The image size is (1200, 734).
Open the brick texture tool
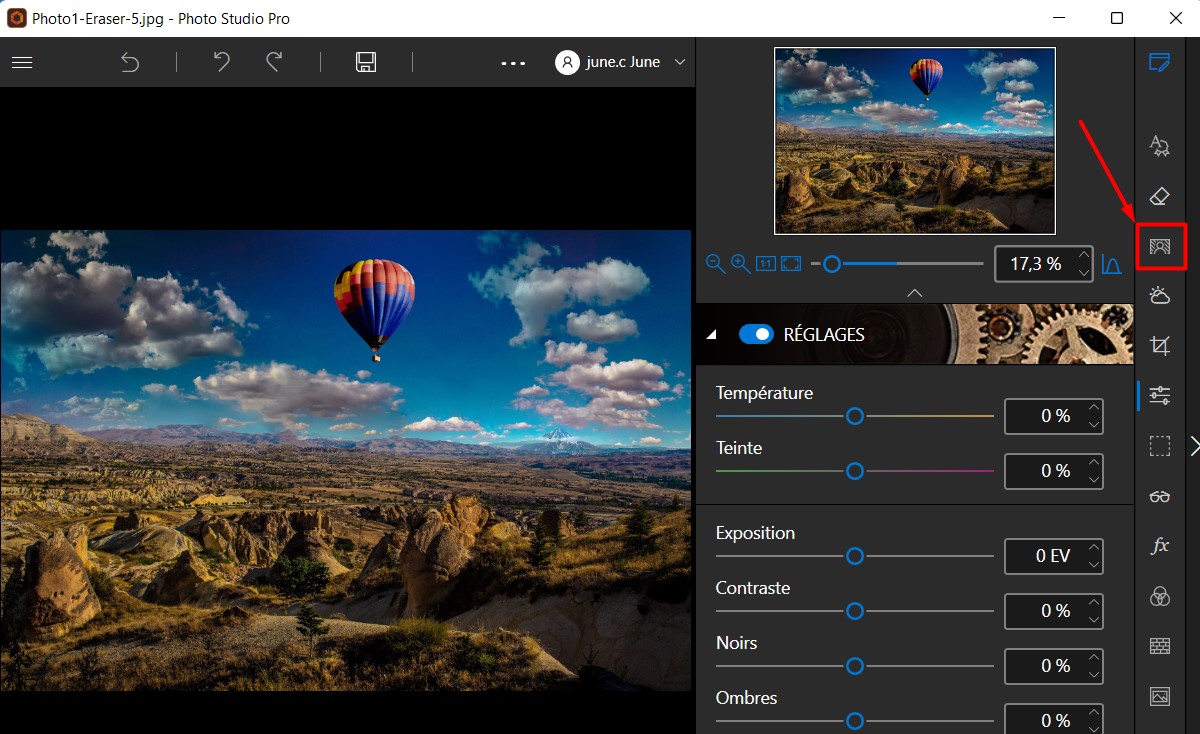tap(1160, 646)
